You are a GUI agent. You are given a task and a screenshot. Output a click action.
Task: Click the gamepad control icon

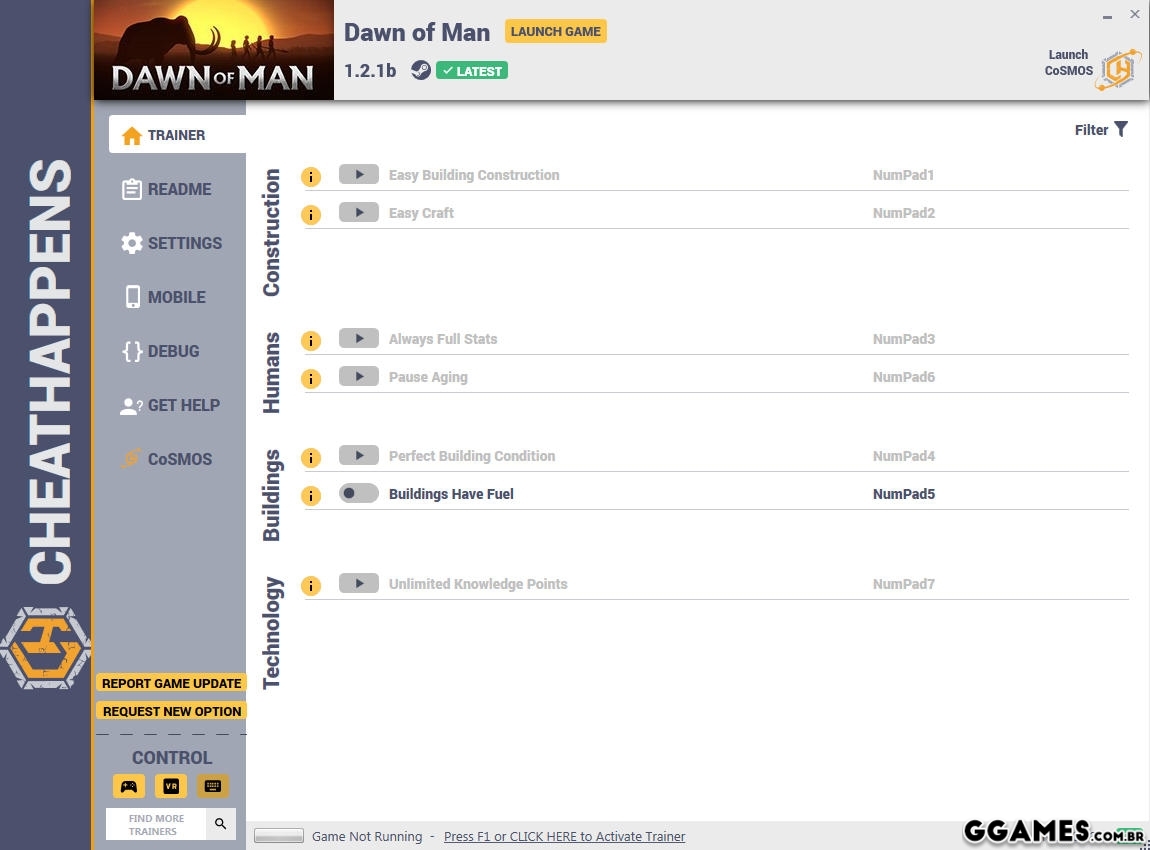(129, 786)
